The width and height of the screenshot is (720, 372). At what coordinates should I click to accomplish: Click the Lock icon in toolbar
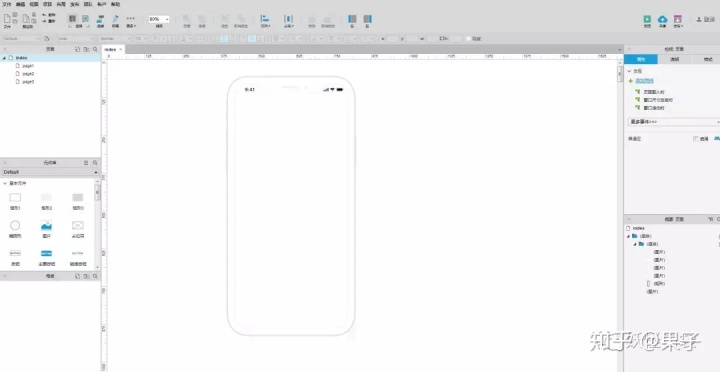point(312,19)
